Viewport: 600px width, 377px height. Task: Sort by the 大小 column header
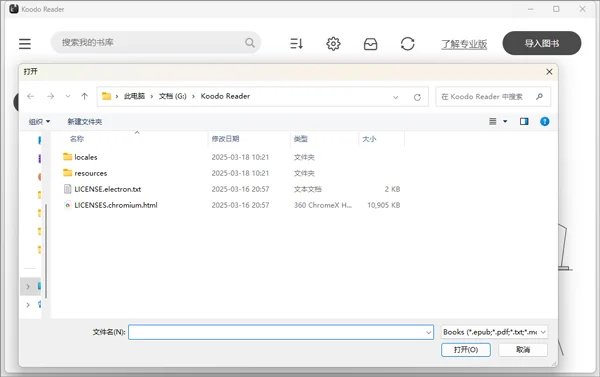[x=369, y=139]
